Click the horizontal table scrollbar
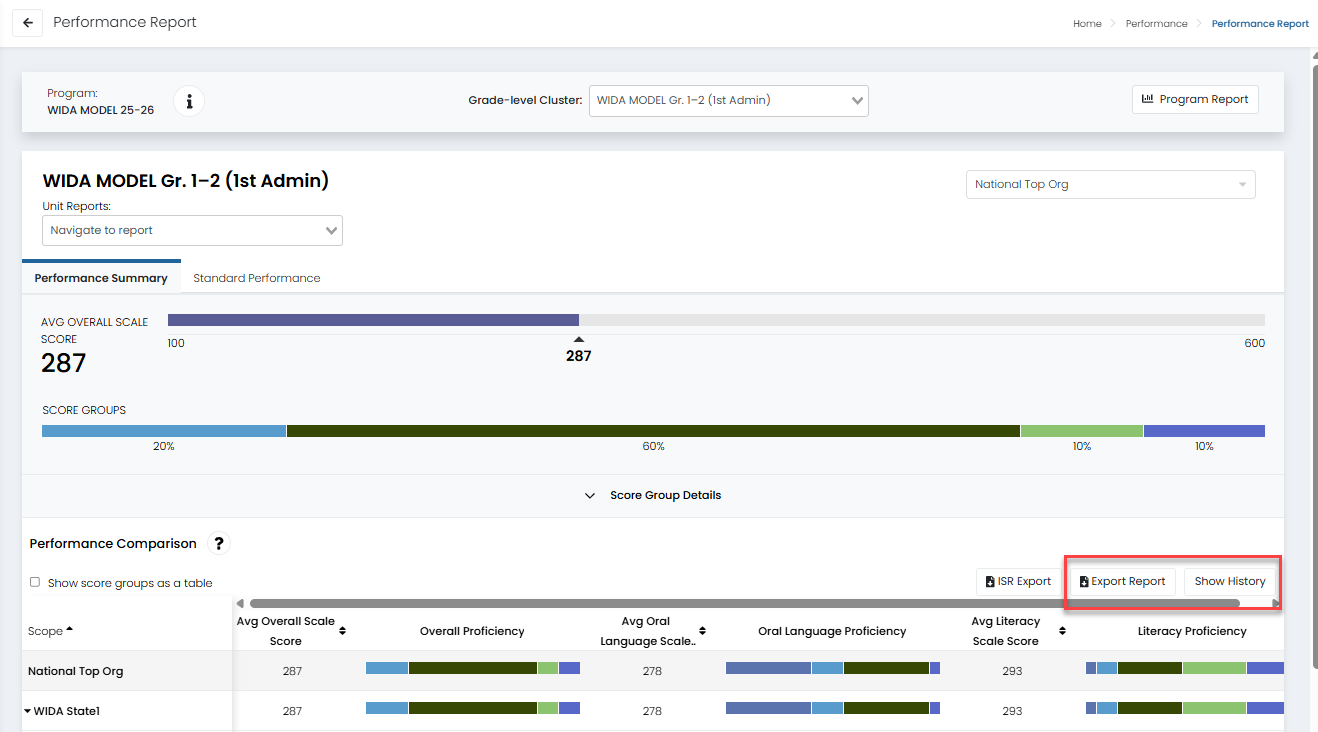 pyautogui.click(x=744, y=603)
